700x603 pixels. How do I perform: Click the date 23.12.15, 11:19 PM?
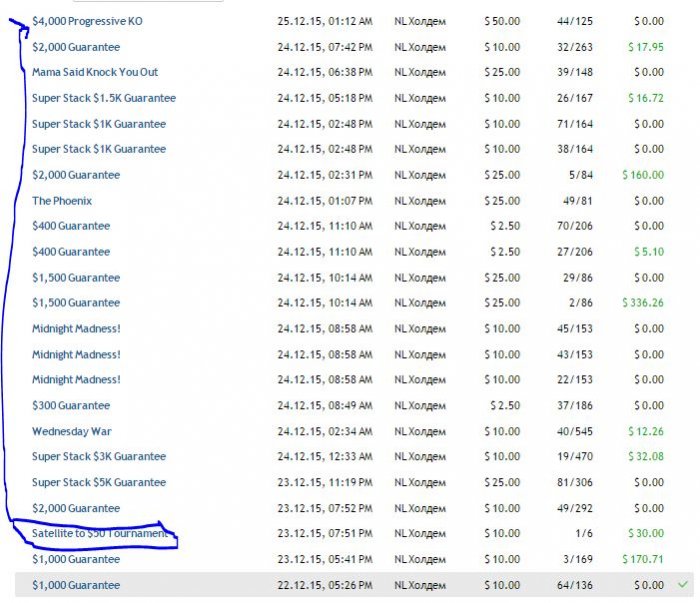(325, 482)
